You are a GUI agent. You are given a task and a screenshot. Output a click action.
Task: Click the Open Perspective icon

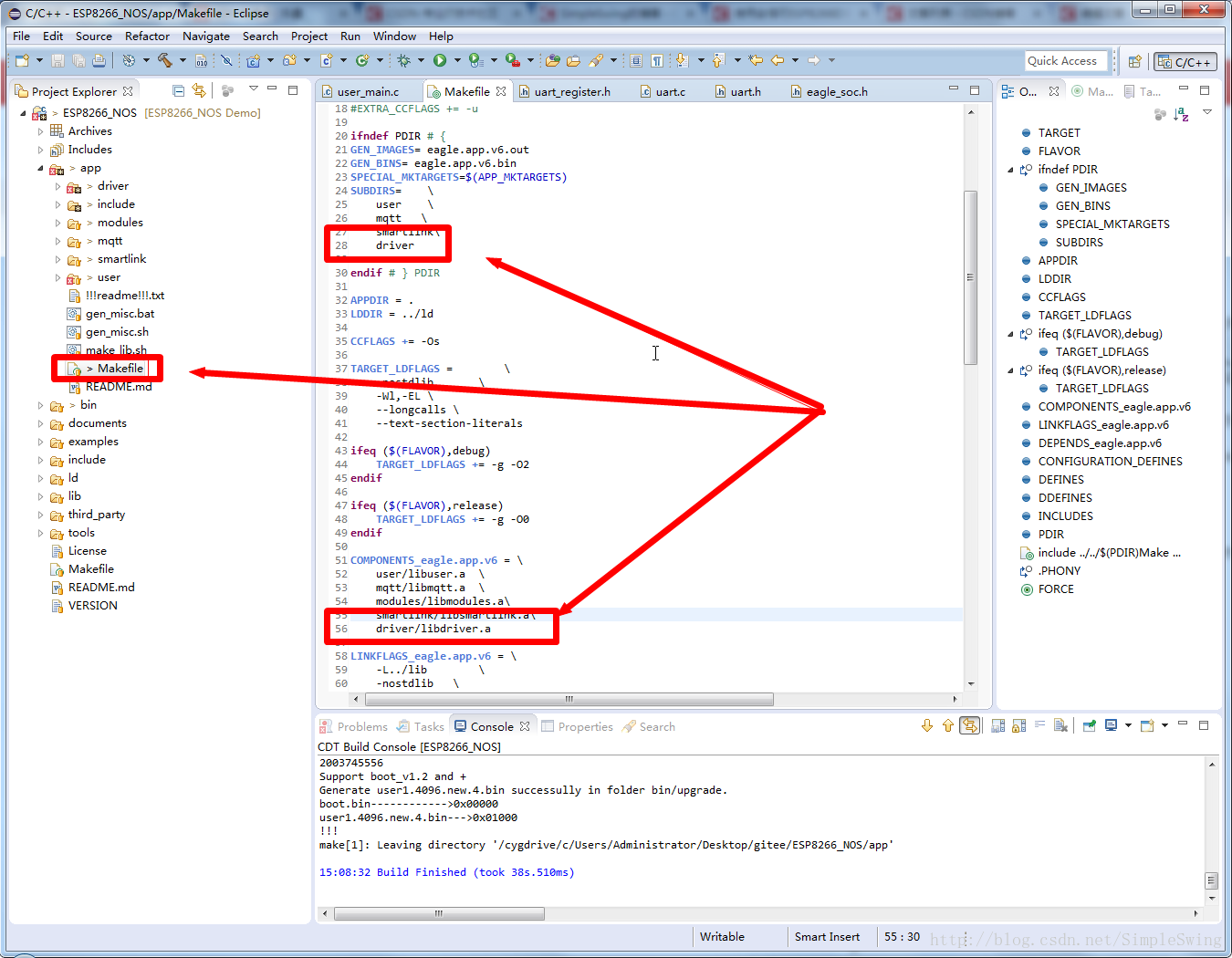click(x=1134, y=61)
